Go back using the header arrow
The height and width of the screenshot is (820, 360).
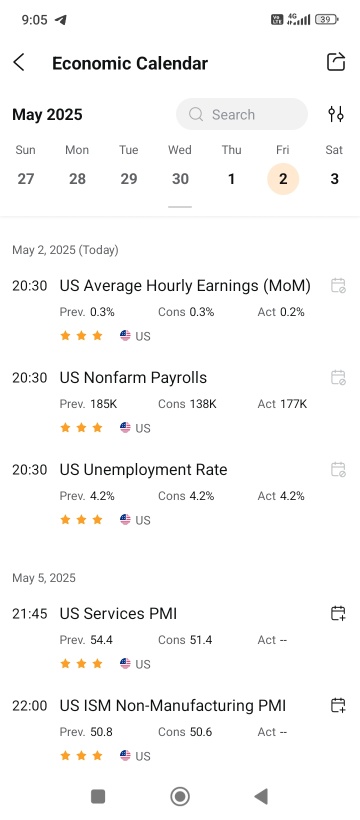pyautogui.click(x=19, y=63)
